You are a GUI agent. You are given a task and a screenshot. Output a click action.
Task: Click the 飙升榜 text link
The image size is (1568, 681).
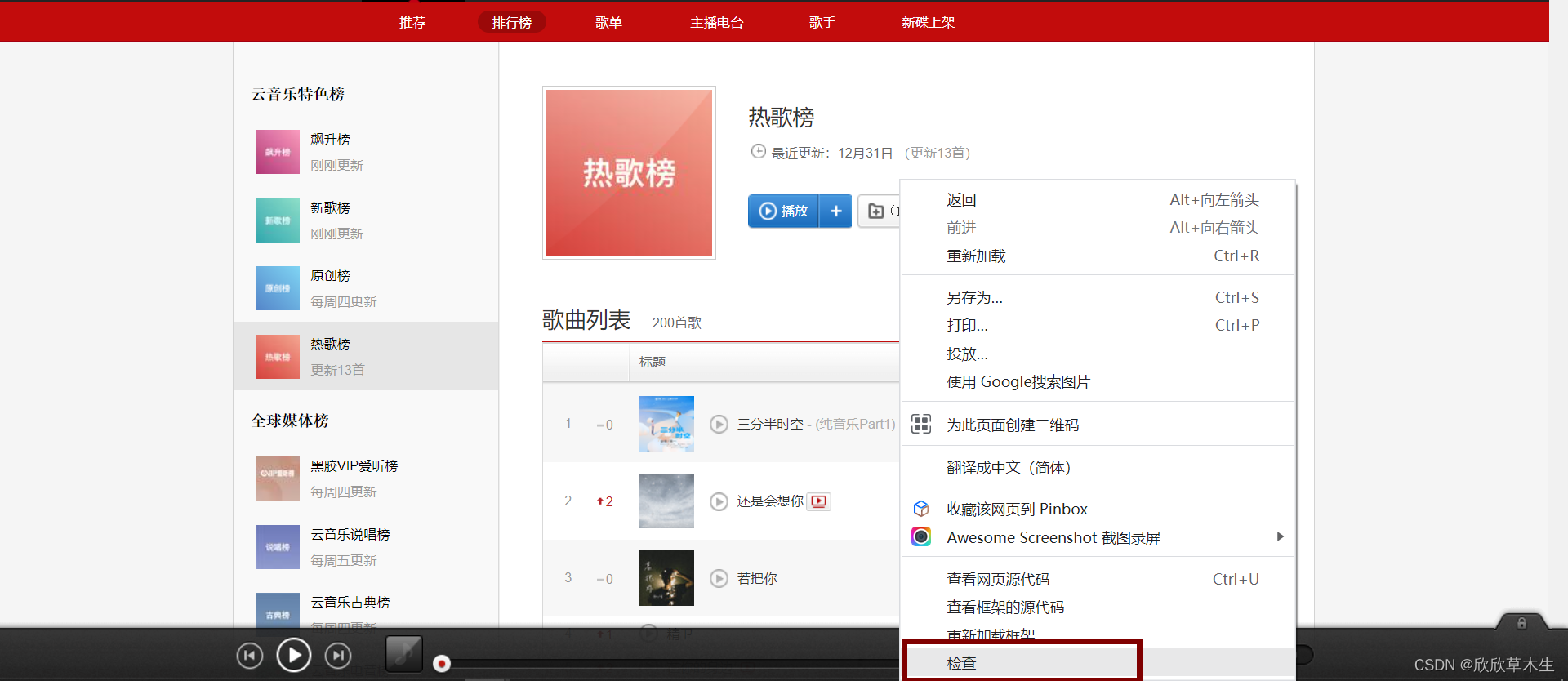pyautogui.click(x=330, y=140)
